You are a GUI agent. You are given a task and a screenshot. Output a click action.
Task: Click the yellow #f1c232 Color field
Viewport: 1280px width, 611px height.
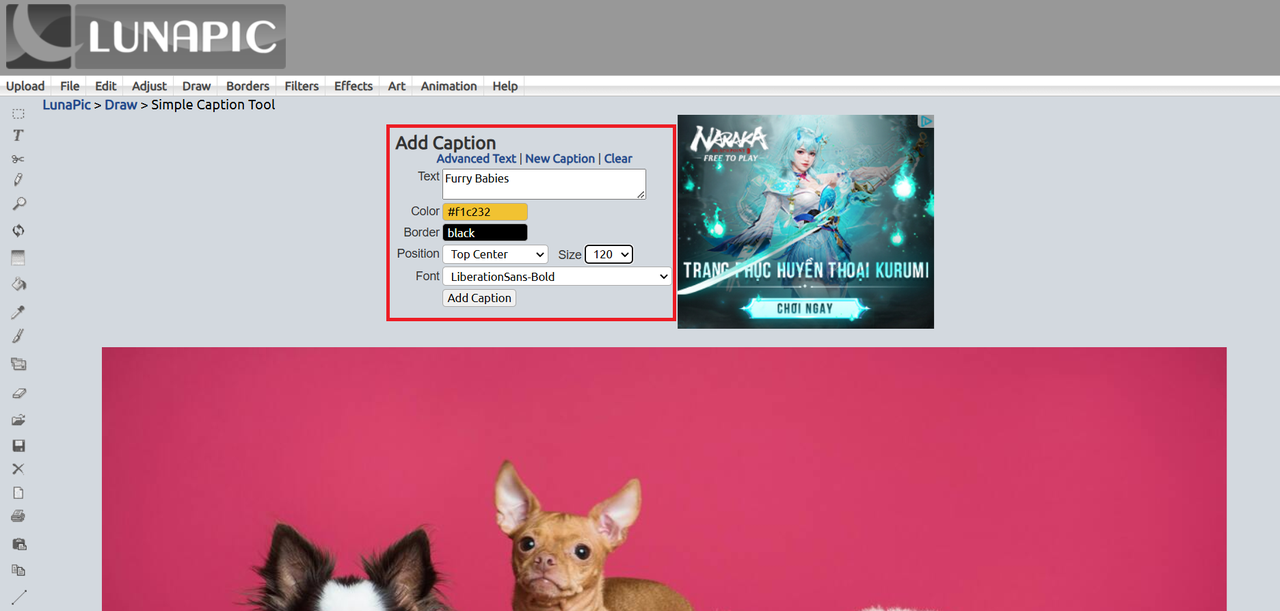coord(485,211)
